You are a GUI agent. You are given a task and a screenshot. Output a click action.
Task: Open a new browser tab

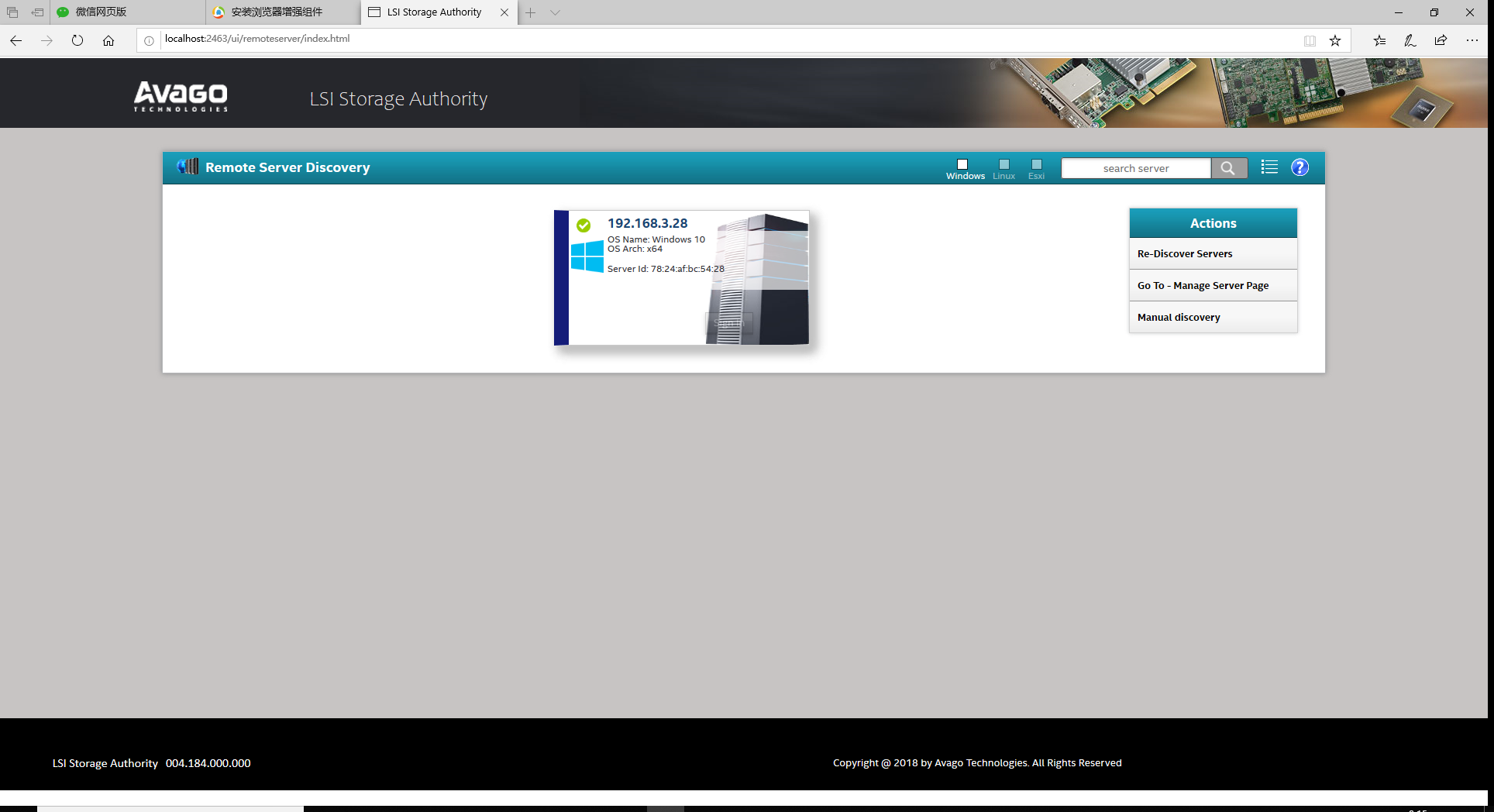pos(531,12)
